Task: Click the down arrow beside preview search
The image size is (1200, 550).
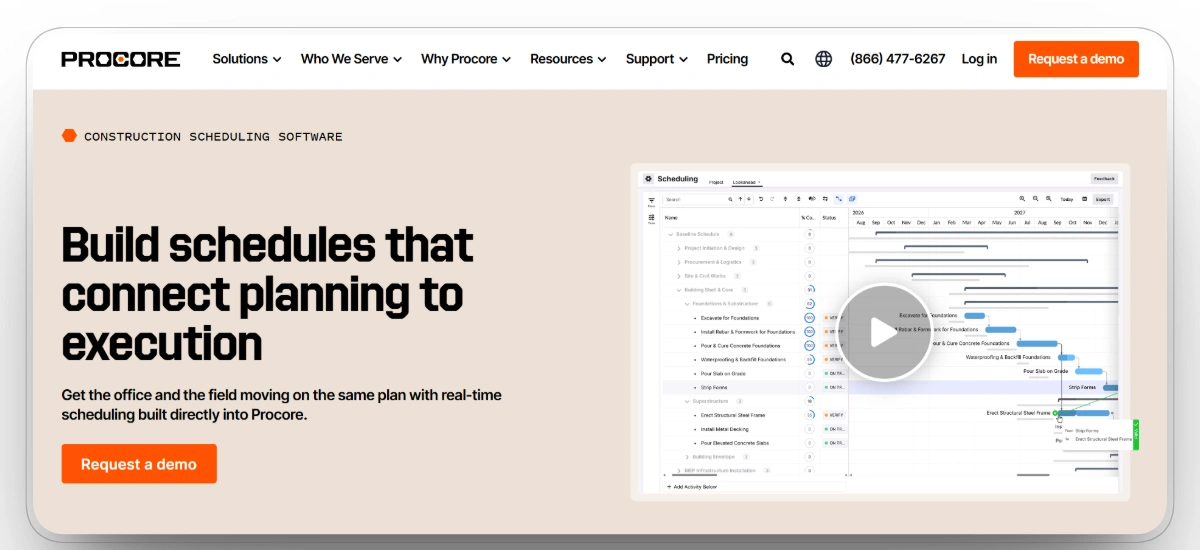Action: (748, 199)
